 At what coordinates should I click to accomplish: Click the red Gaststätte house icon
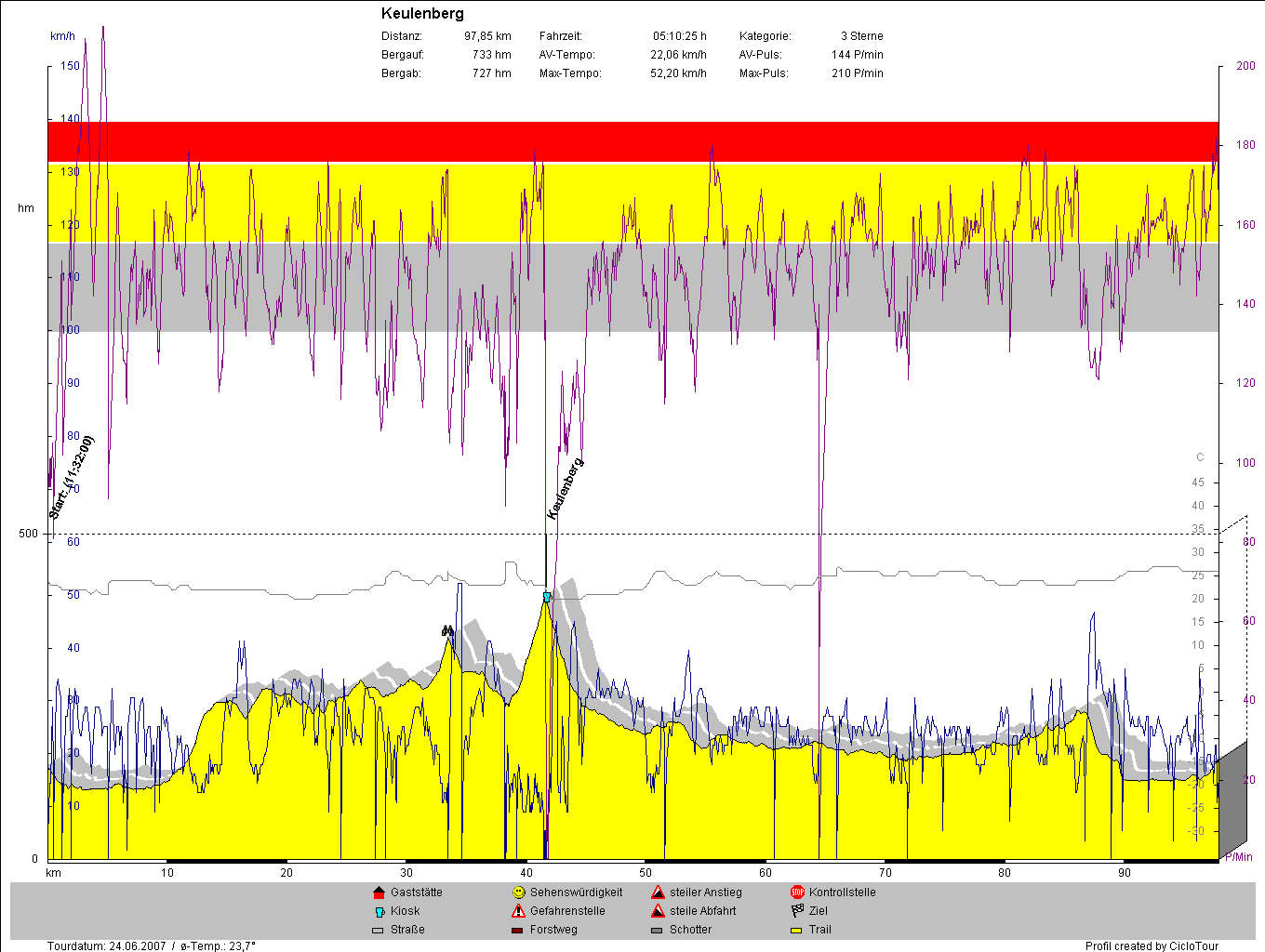click(x=379, y=892)
